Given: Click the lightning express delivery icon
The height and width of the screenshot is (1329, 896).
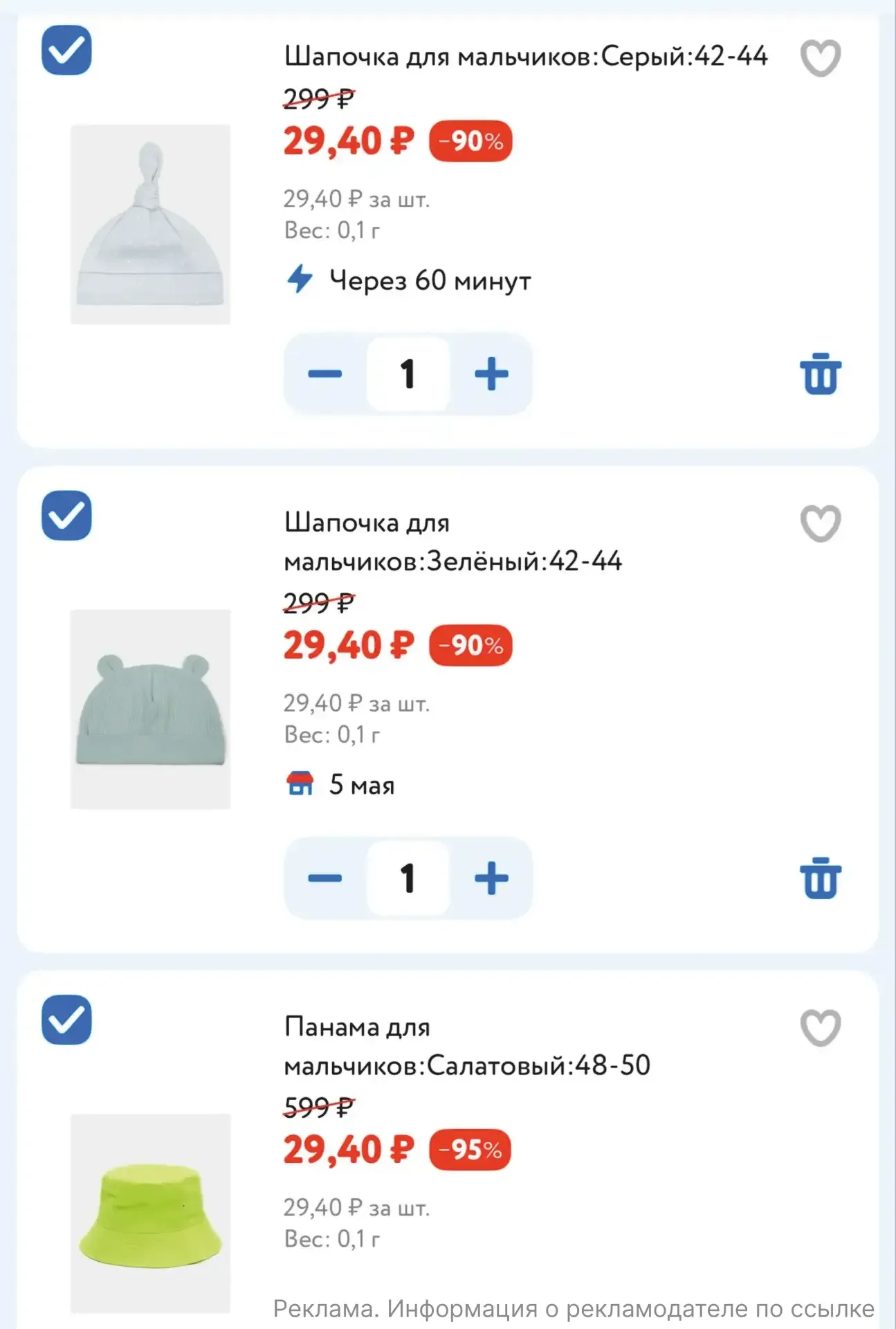Looking at the screenshot, I should pyautogui.click(x=300, y=280).
